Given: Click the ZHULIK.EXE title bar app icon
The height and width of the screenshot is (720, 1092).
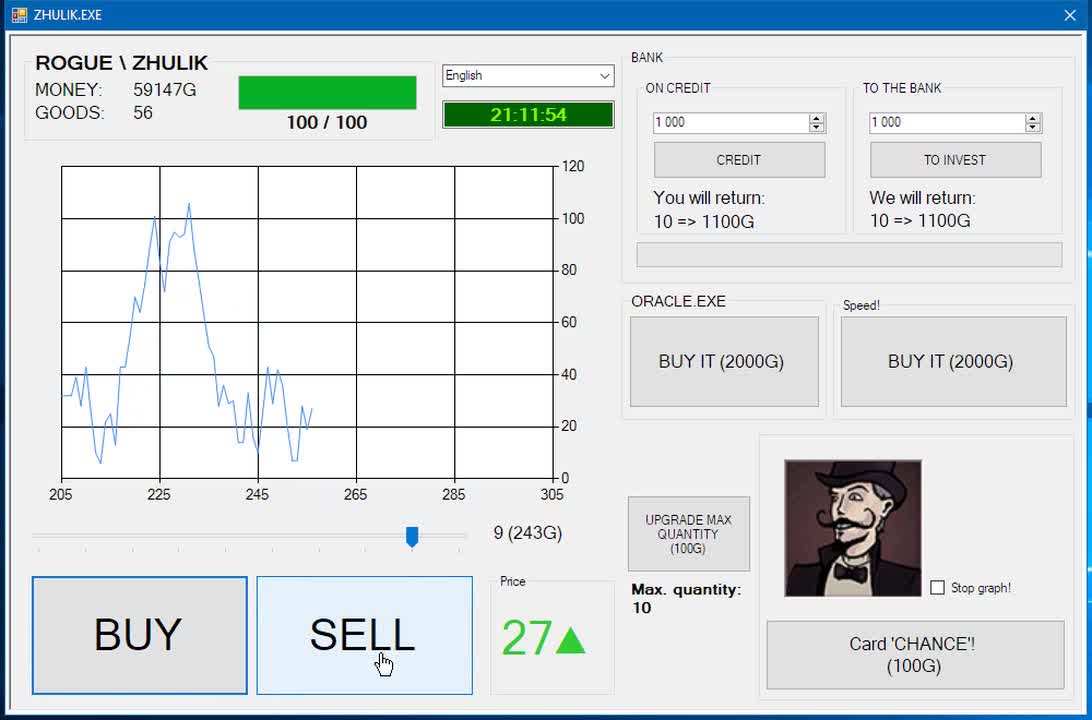Looking at the screenshot, I should click(19, 15).
